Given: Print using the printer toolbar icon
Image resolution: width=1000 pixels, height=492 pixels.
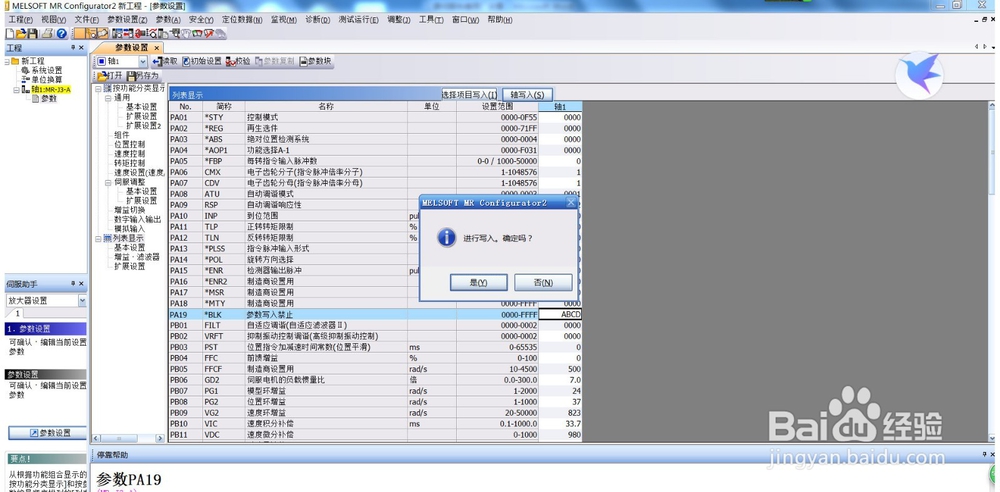Looking at the screenshot, I should [x=47, y=33].
